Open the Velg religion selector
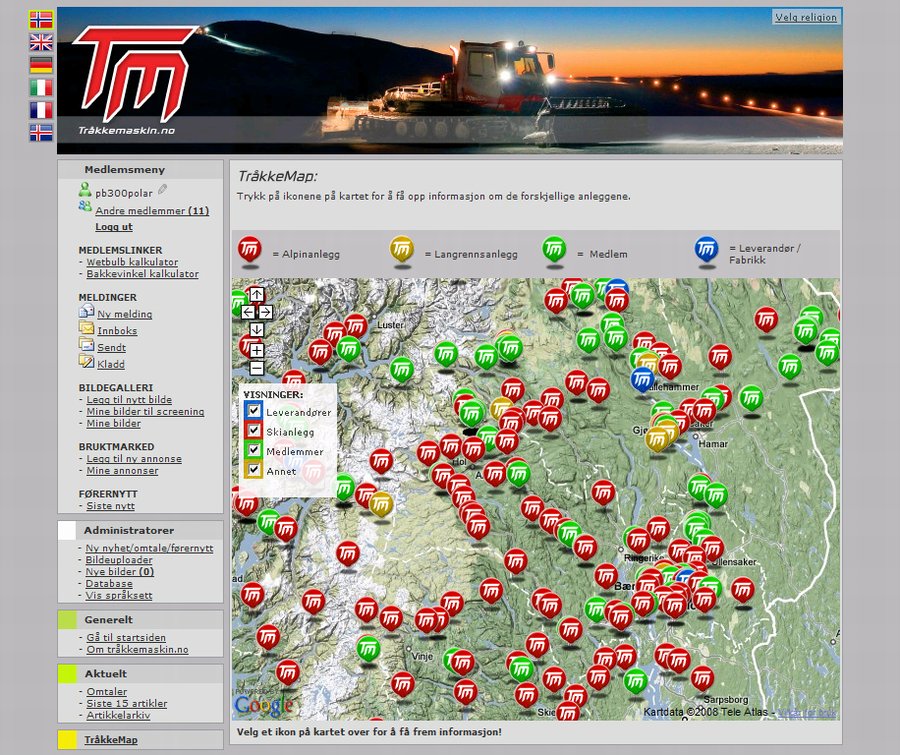 coord(806,17)
